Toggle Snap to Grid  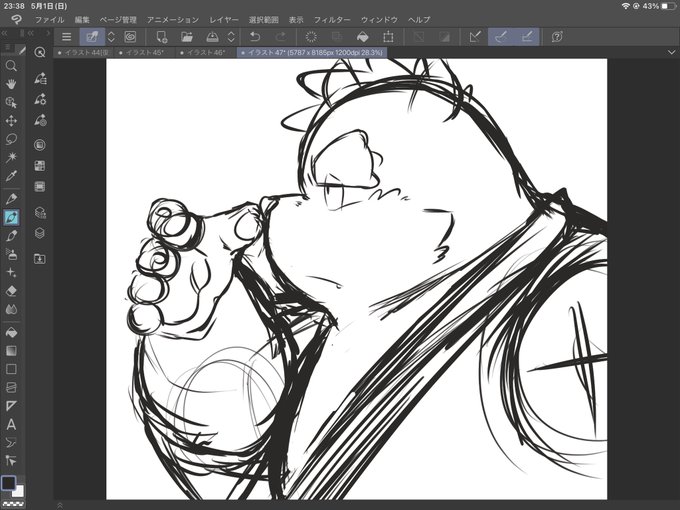pyautogui.click(x=527, y=37)
